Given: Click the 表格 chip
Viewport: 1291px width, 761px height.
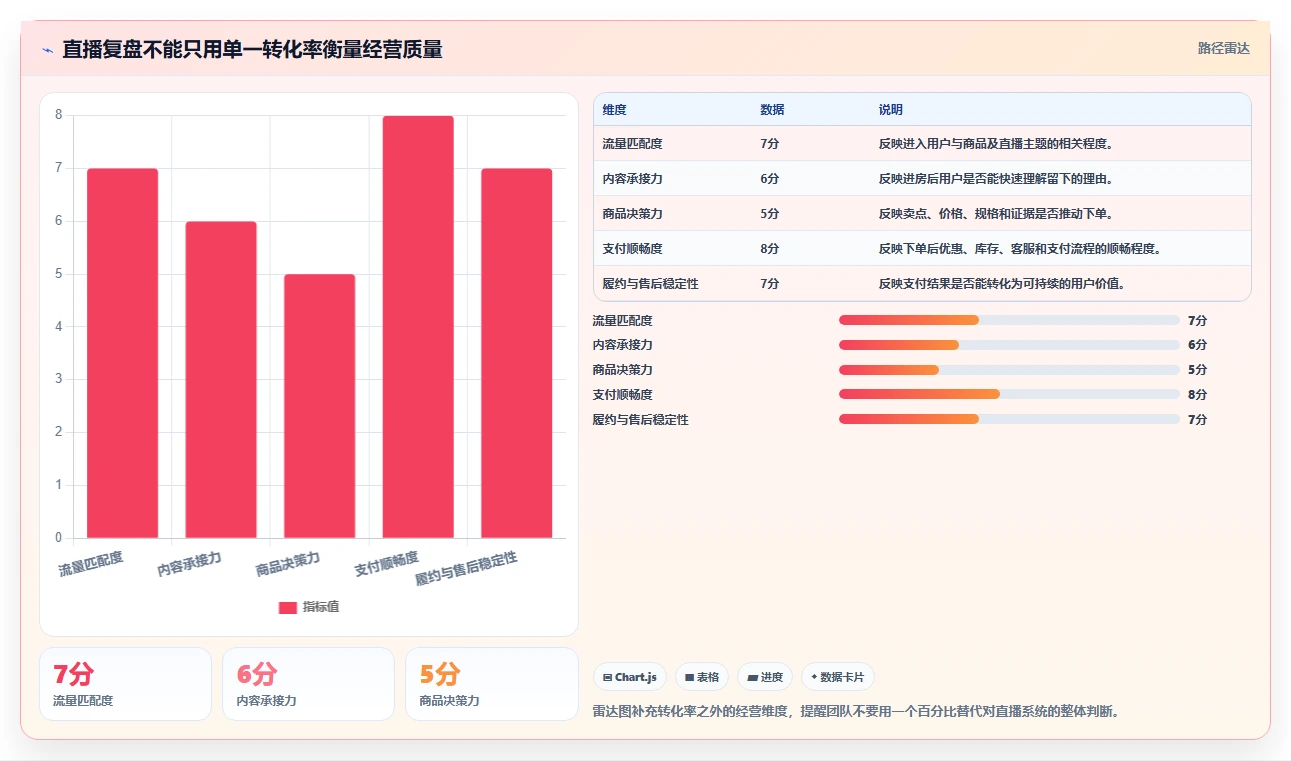Looking at the screenshot, I should 702,677.
